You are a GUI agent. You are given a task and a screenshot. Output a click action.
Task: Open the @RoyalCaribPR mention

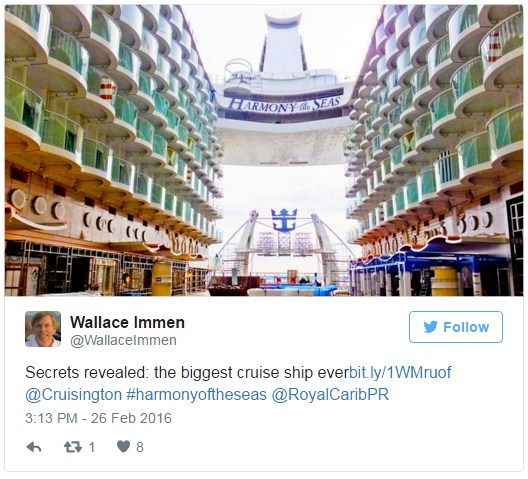pos(330,394)
